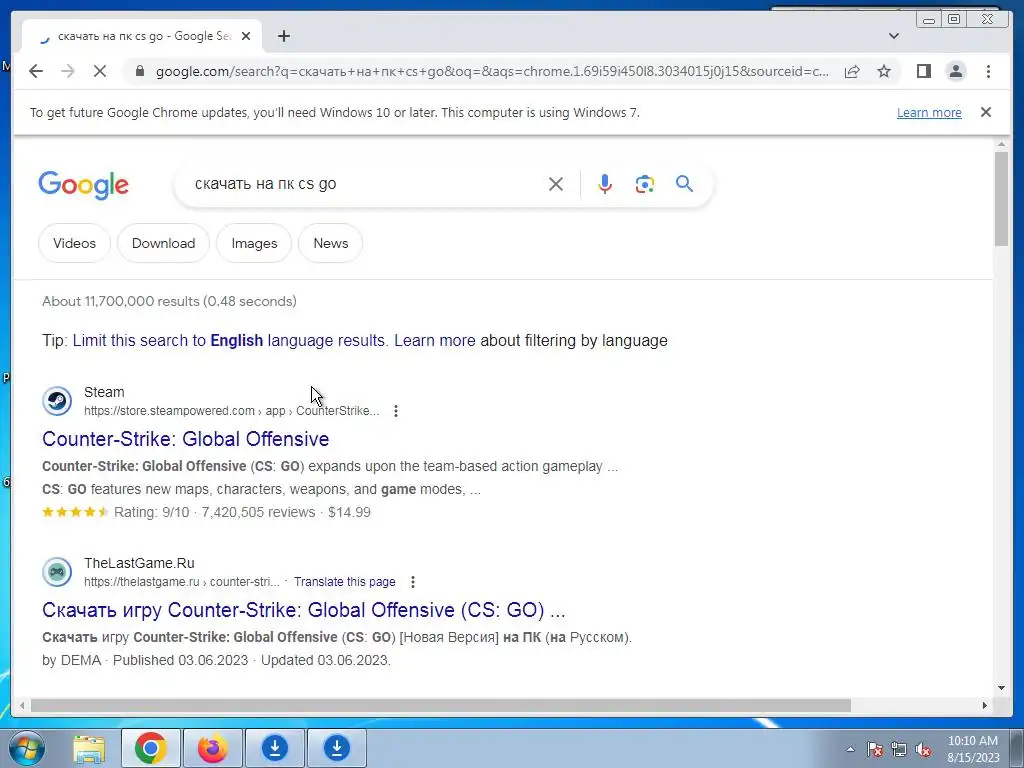Click the Steam site favicon
Viewport: 1024px width, 768px height.
[57, 401]
